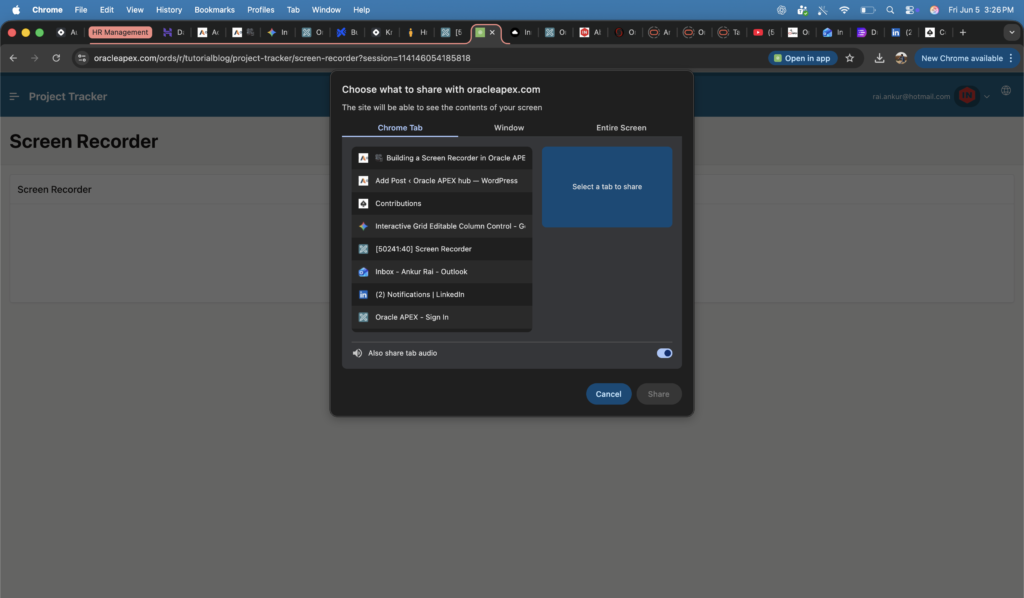
Task: Open the Apple menu
Action: (x=16, y=10)
